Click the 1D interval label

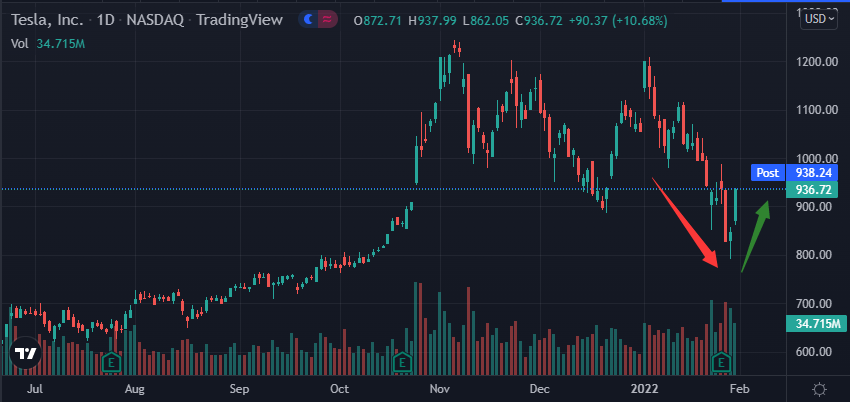tap(107, 21)
